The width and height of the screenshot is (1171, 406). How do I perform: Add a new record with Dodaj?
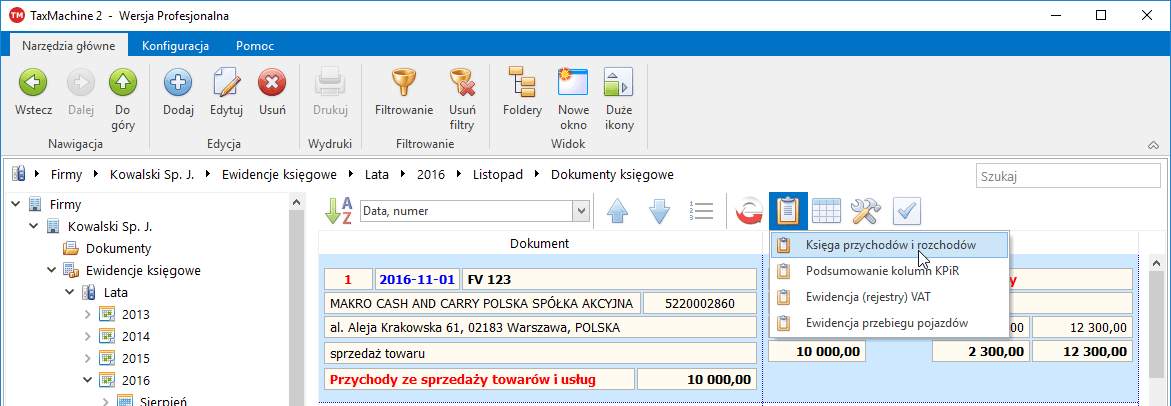pyautogui.click(x=178, y=92)
